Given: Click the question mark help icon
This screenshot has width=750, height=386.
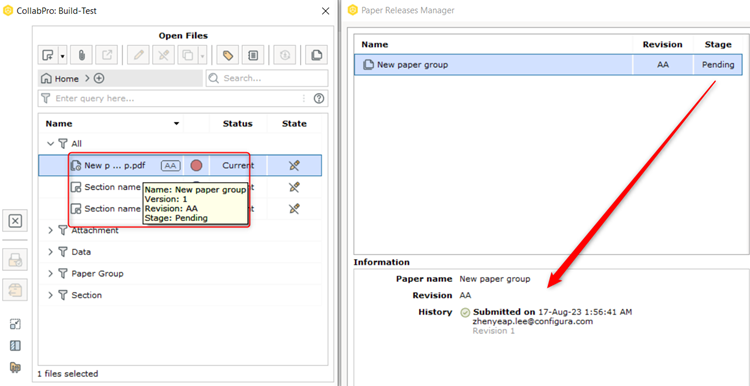Looking at the screenshot, I should [319, 99].
